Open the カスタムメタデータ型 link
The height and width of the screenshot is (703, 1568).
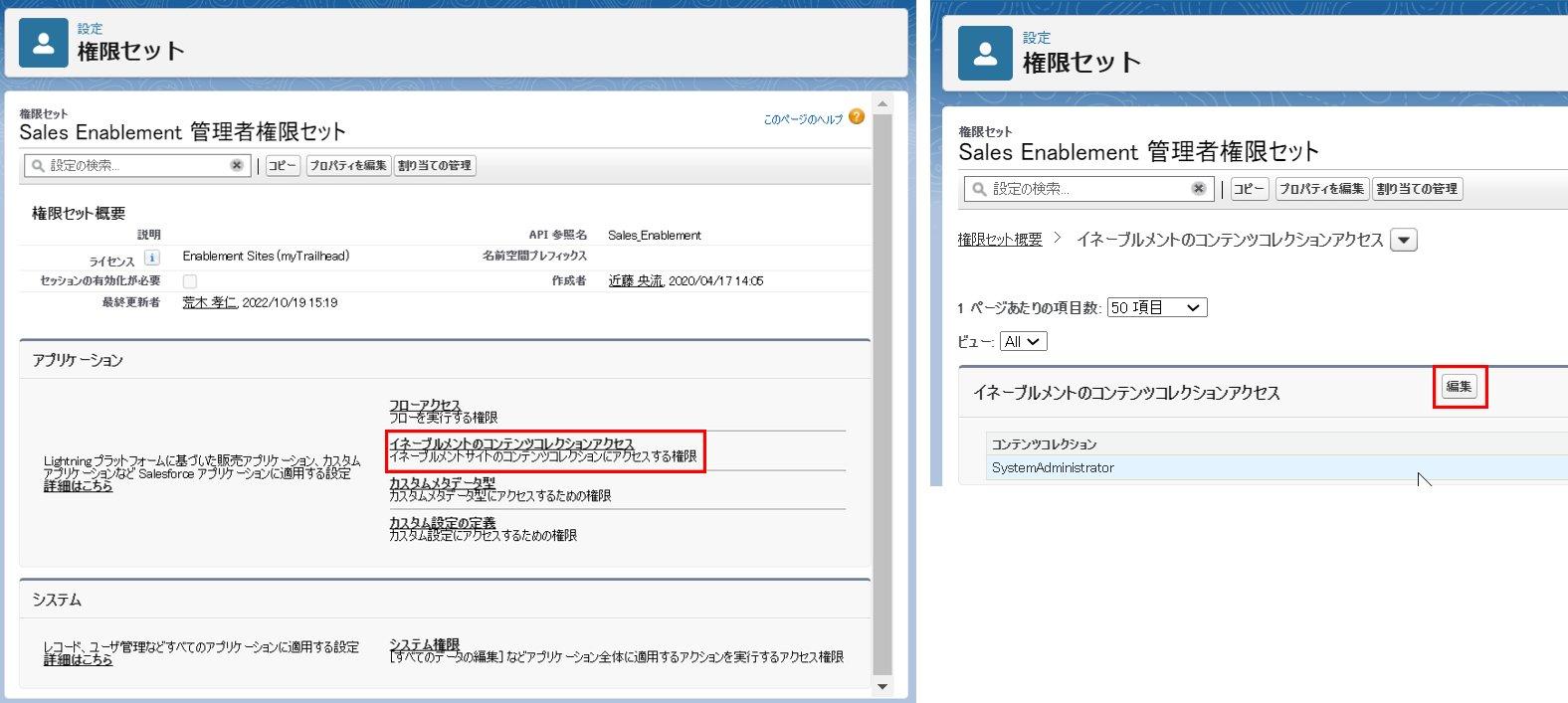(442, 483)
